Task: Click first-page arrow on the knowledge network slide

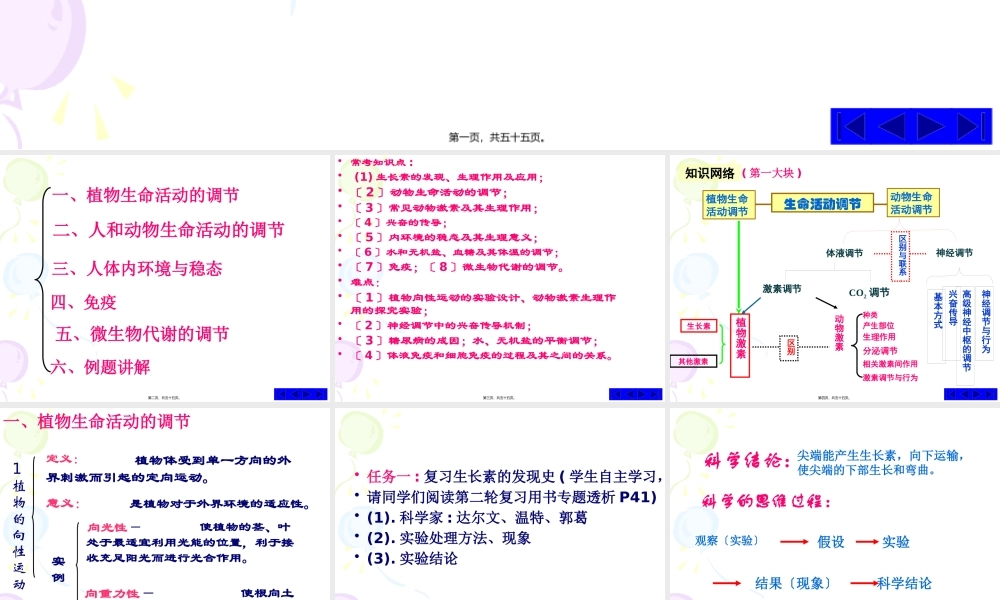Action: [x=951, y=394]
